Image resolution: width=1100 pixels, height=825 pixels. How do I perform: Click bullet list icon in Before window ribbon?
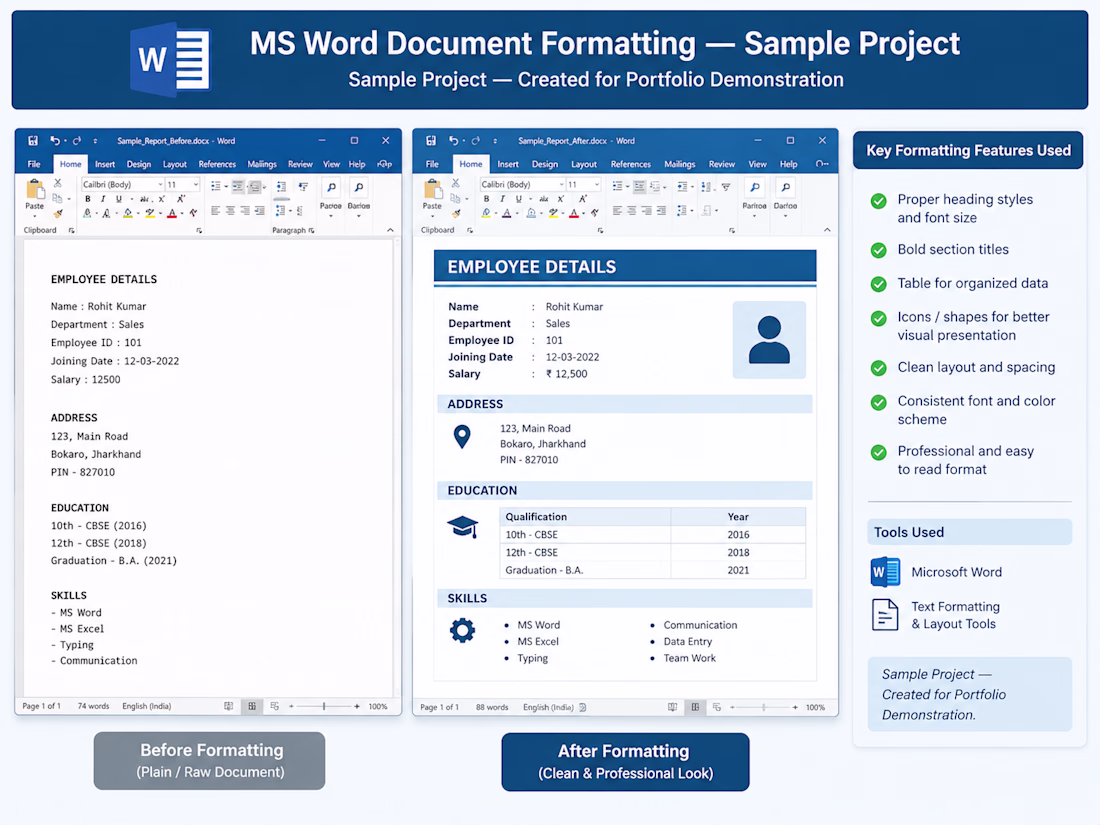216,186
